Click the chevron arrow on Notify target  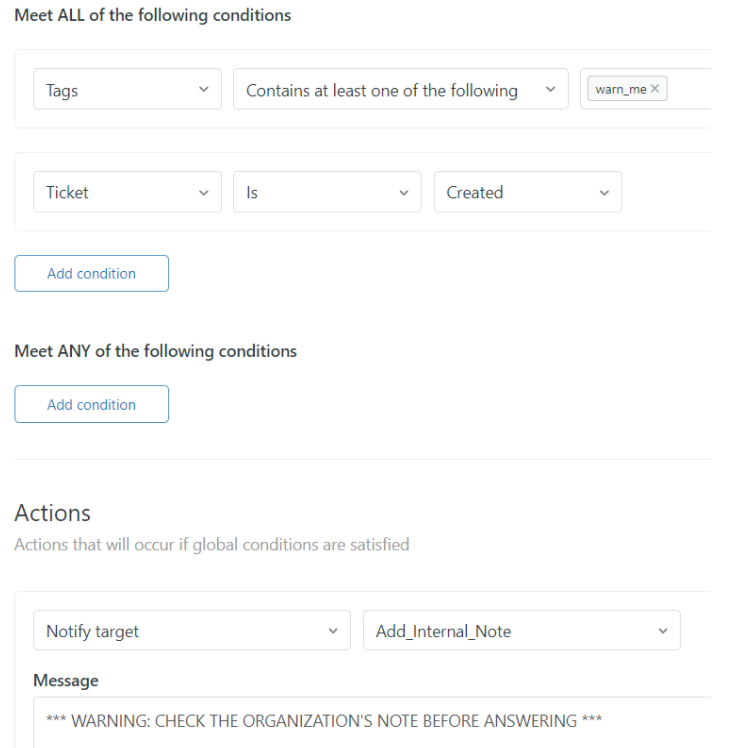pyautogui.click(x=333, y=631)
